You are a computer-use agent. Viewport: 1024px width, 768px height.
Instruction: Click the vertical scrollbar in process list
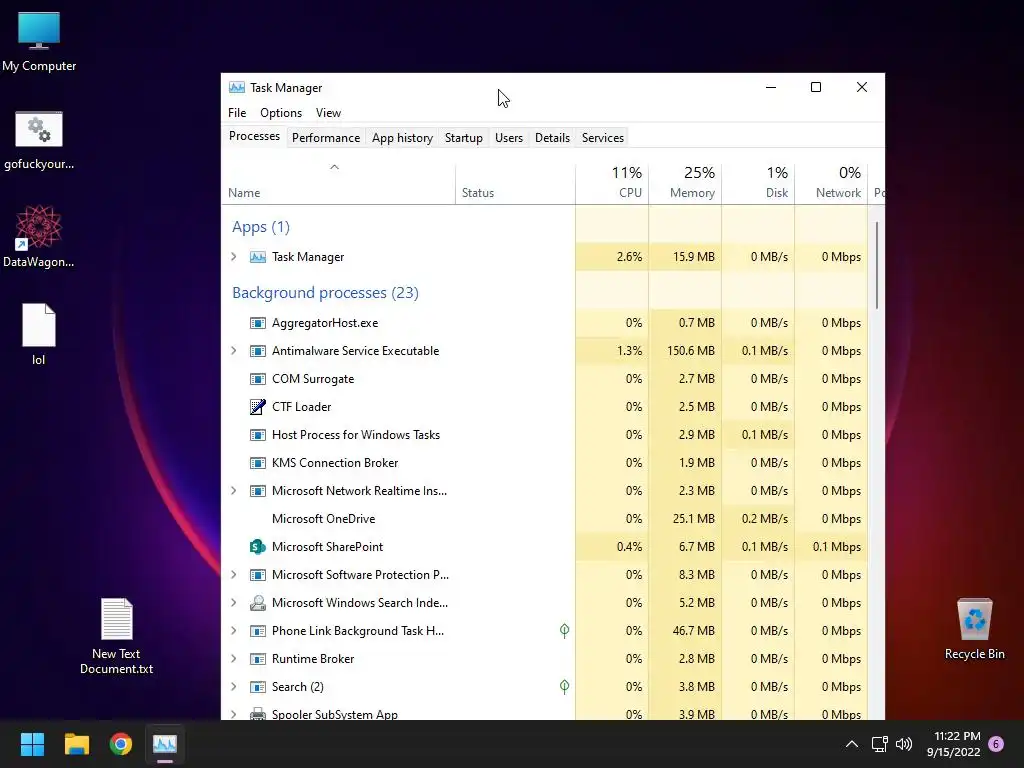pyautogui.click(x=877, y=265)
